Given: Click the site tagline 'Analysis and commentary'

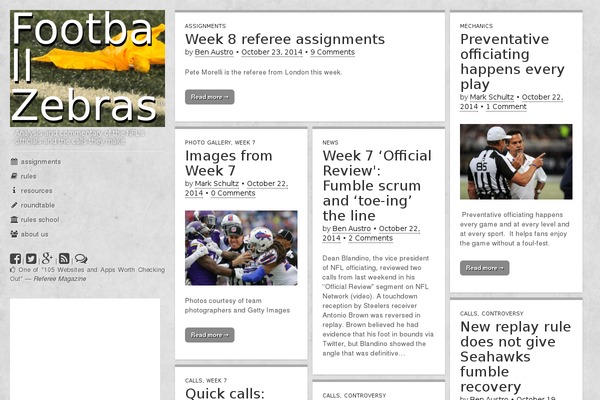Looking at the screenshot, I should click(80, 137).
